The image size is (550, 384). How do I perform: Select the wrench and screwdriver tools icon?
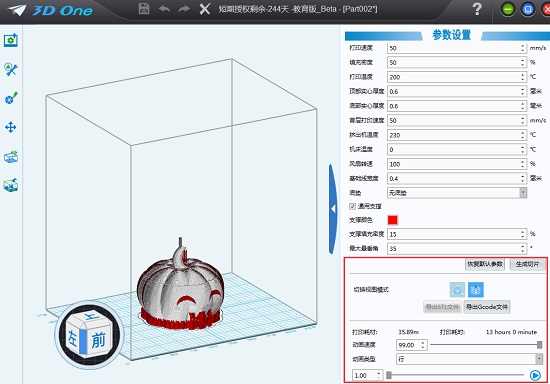[x=11, y=69]
